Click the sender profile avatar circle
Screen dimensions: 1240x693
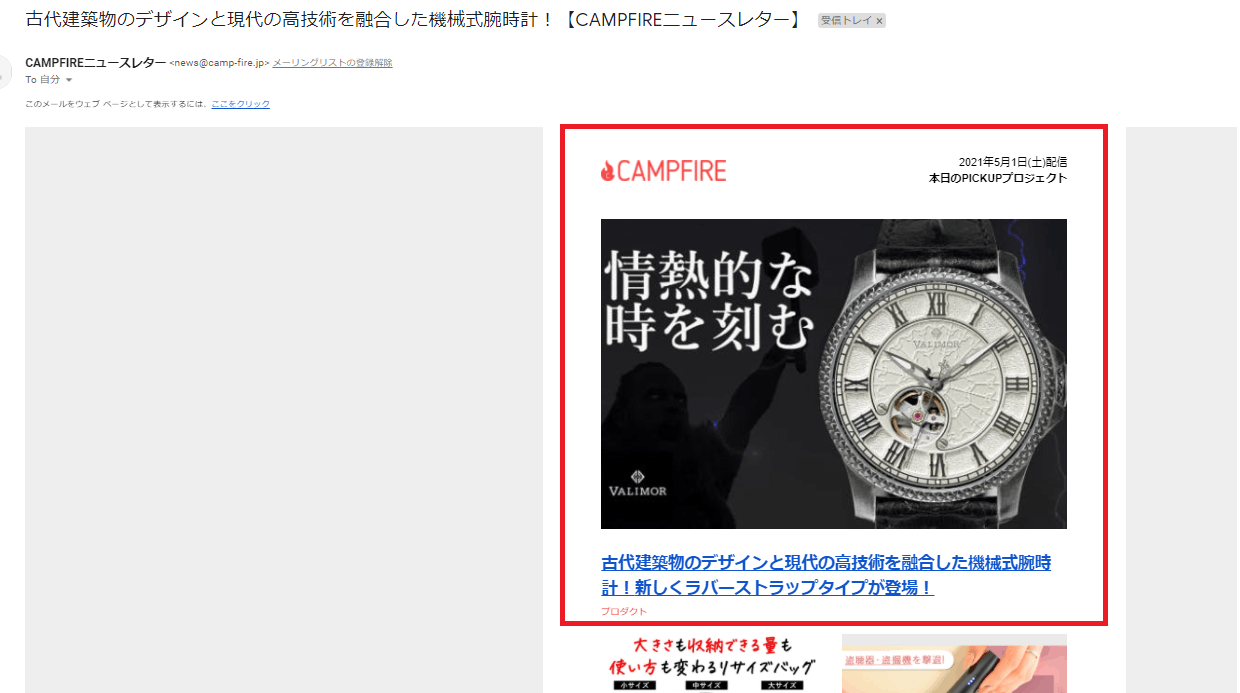tap(5, 71)
